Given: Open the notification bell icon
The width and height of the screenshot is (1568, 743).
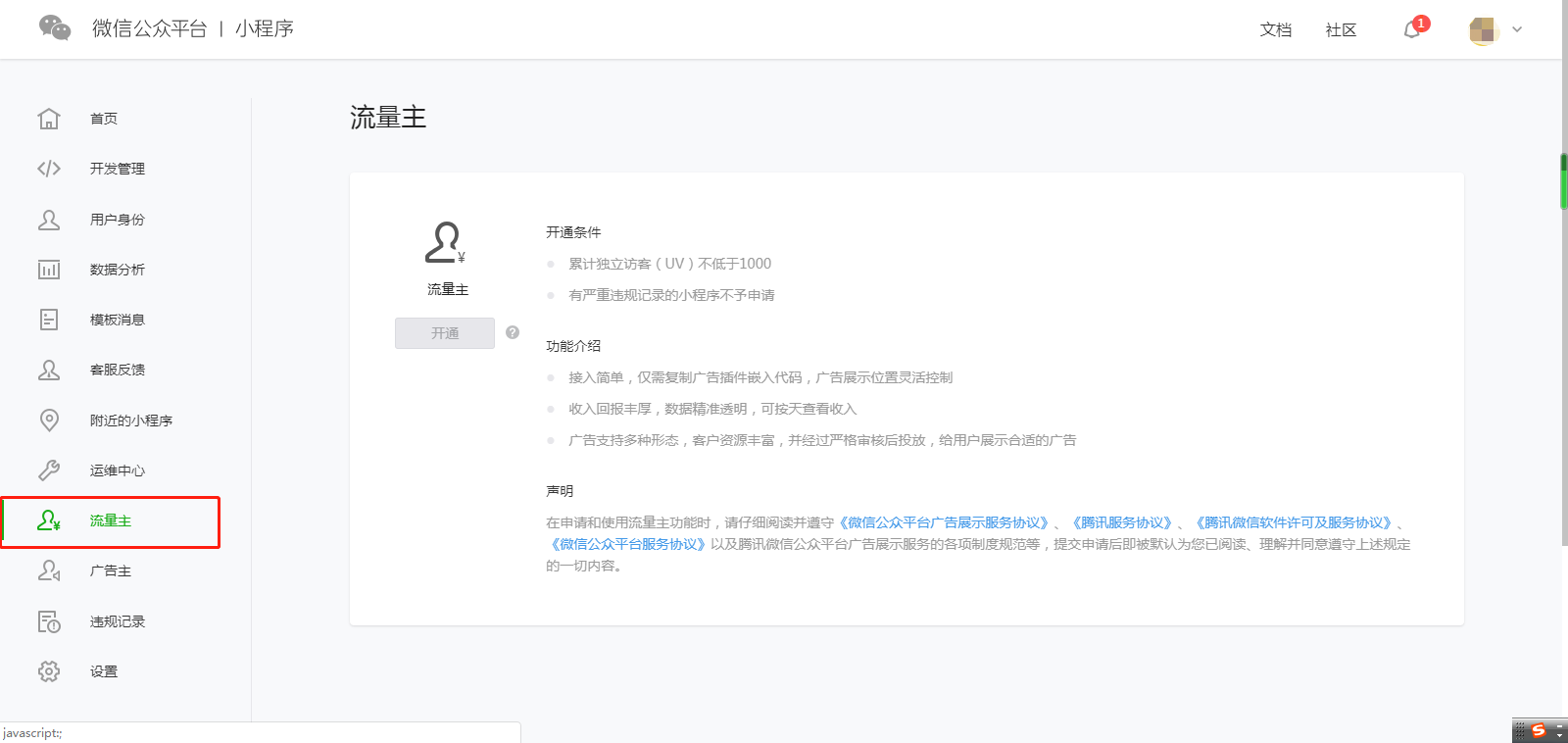Looking at the screenshot, I should point(1411,30).
